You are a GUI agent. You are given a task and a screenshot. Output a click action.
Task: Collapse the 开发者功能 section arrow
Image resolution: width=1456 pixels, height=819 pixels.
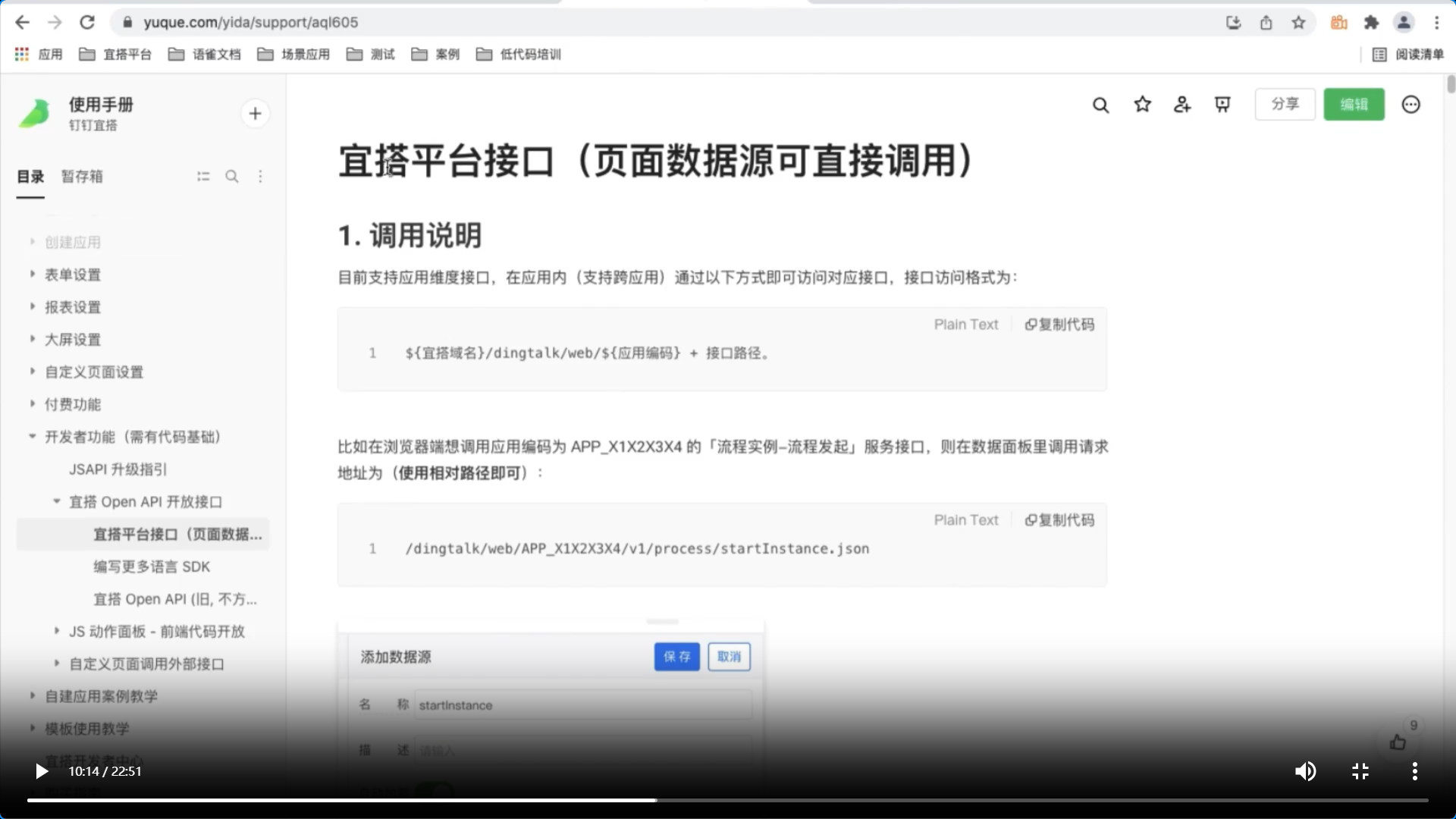pyautogui.click(x=33, y=437)
